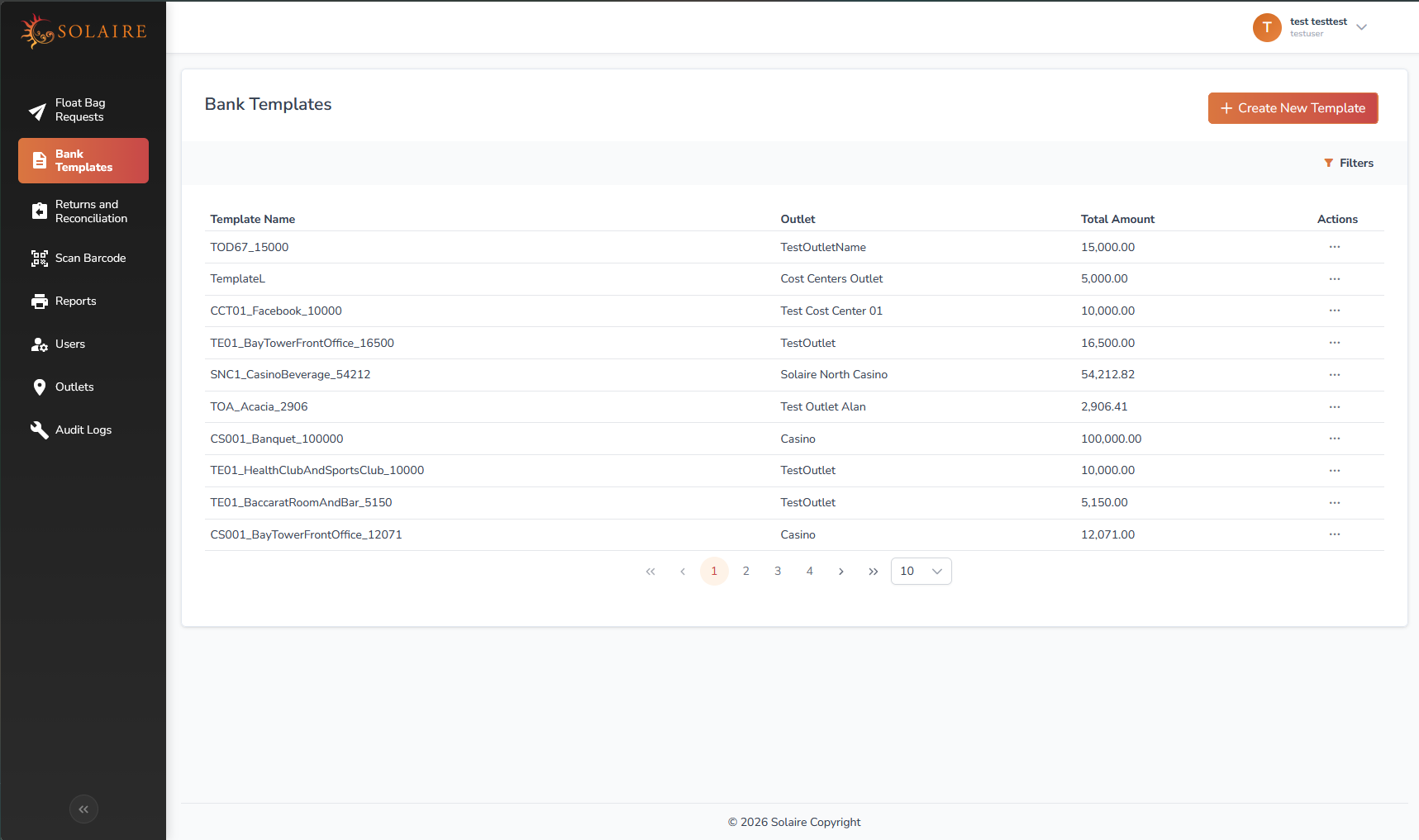Click the TOA_Acacia_2906 template name
The width and height of the screenshot is (1419, 840).
(x=259, y=407)
